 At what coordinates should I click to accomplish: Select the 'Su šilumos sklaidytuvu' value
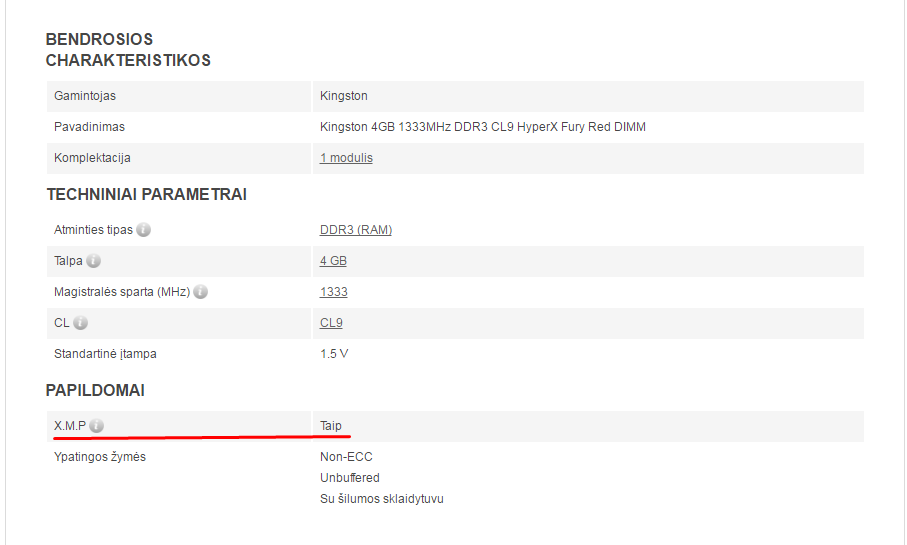pos(382,499)
